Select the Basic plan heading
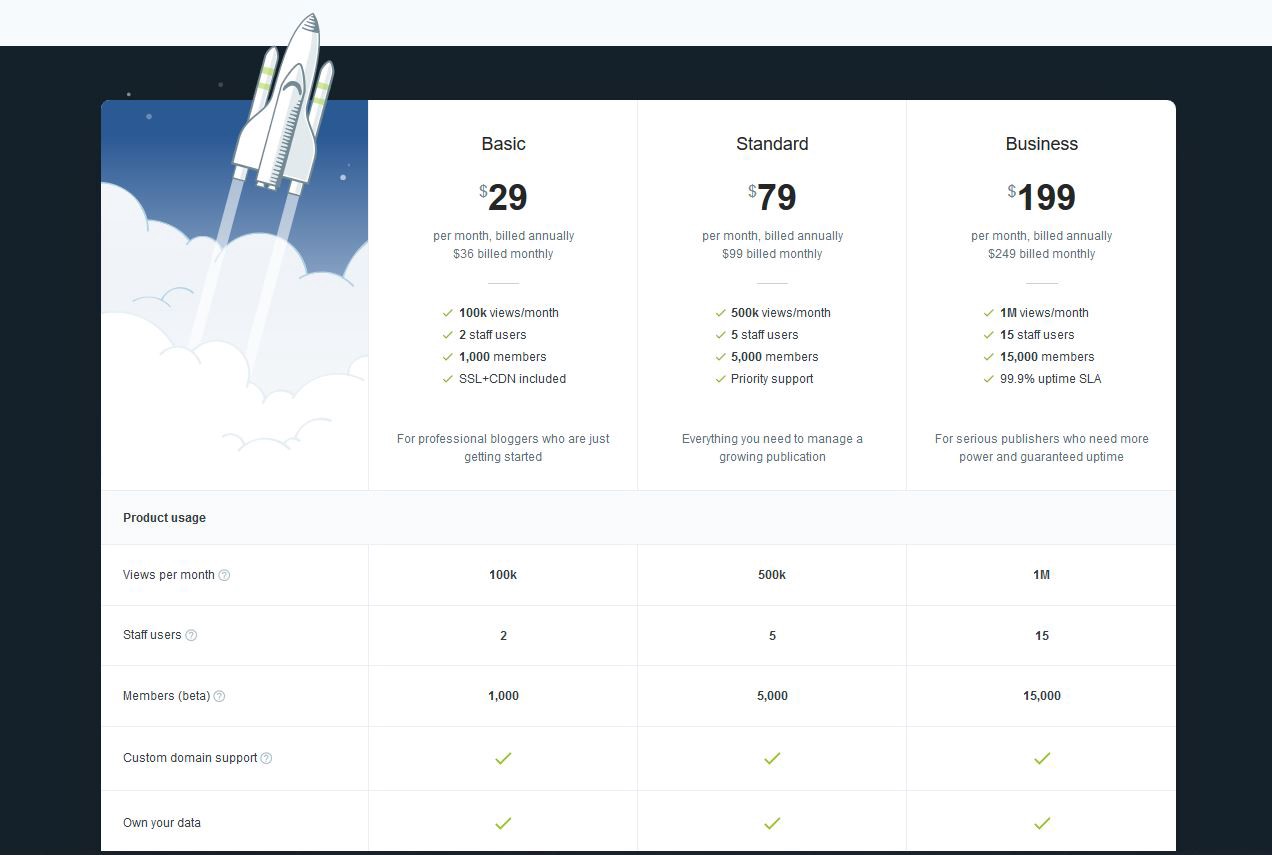Viewport: 1272px width, 855px height. 503,144
